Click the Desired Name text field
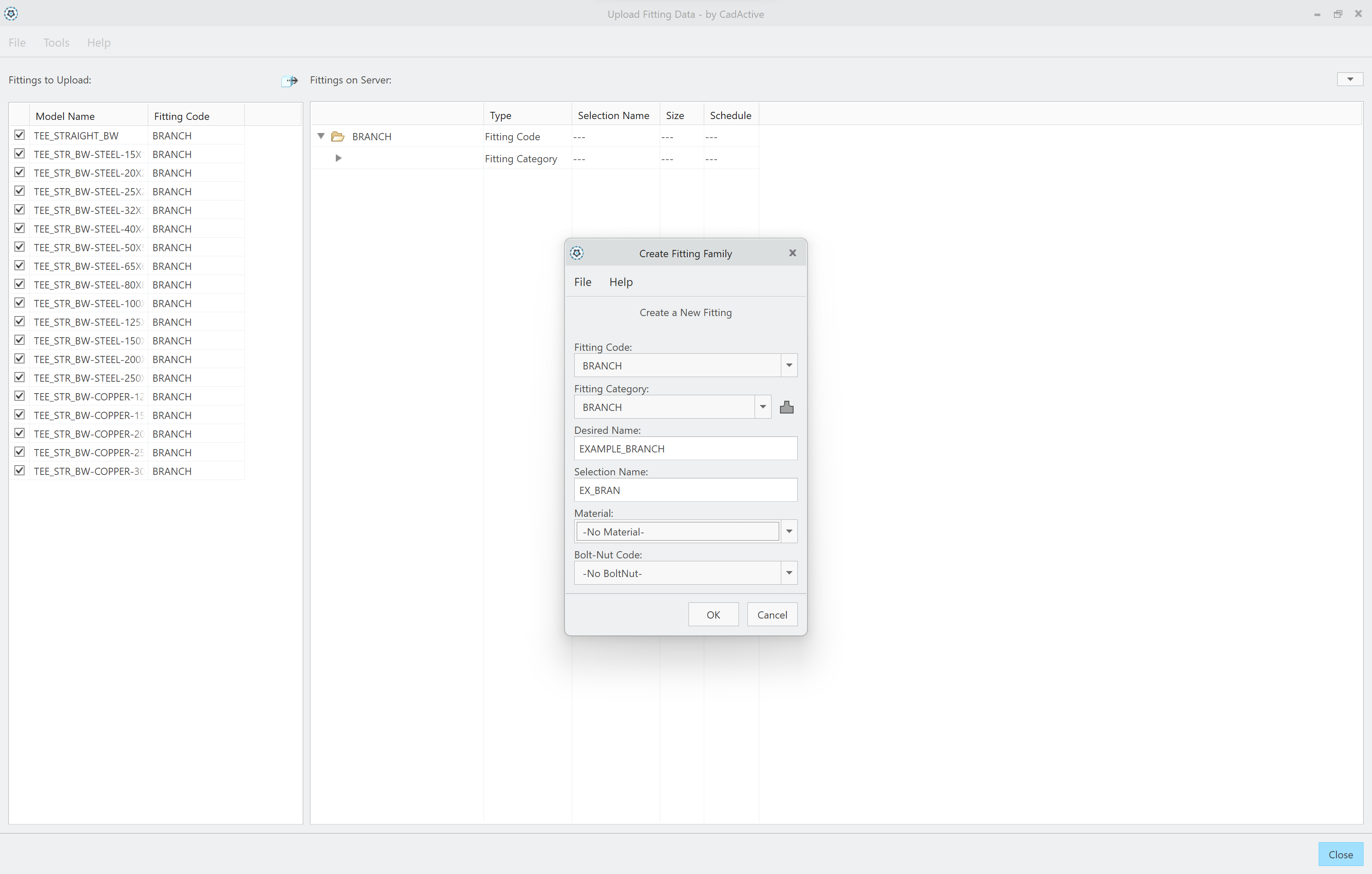 coord(685,449)
